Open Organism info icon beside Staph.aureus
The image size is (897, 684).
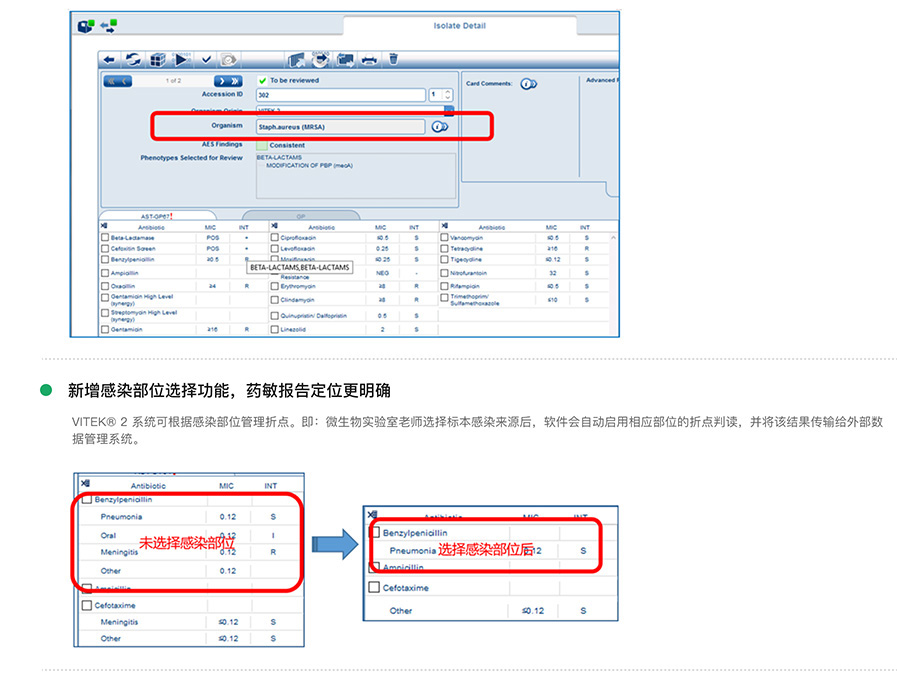(x=439, y=127)
